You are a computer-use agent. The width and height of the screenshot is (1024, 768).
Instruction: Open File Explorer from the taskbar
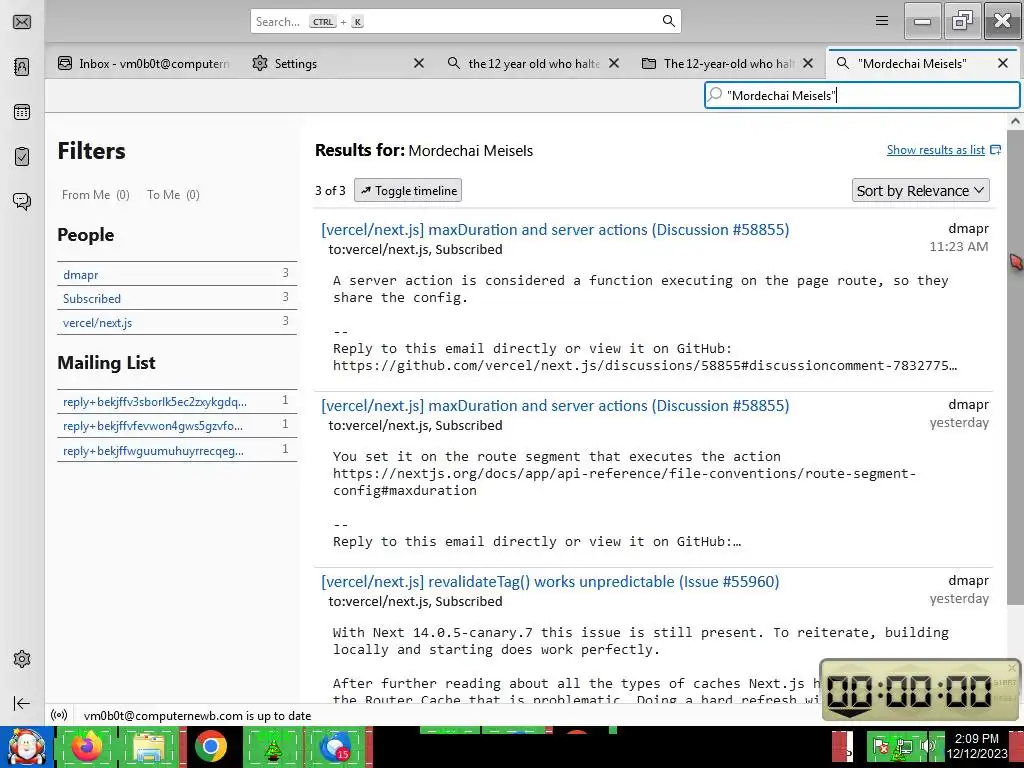149,747
